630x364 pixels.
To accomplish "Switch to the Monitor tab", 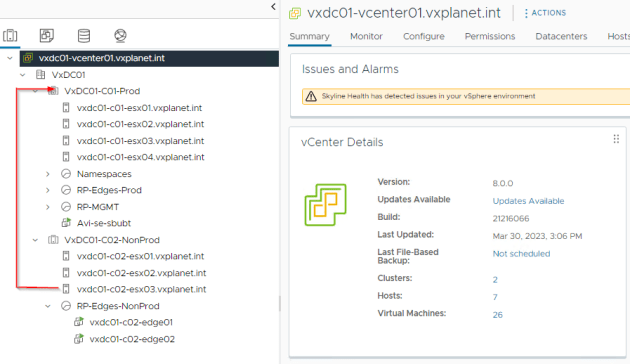I will 366,36.
